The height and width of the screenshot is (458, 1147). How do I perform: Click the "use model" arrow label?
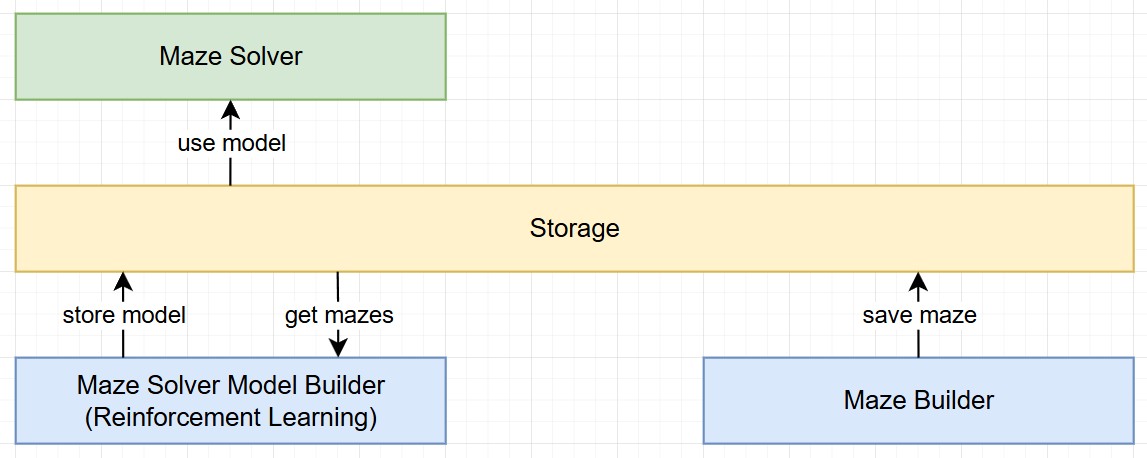[x=231, y=143]
